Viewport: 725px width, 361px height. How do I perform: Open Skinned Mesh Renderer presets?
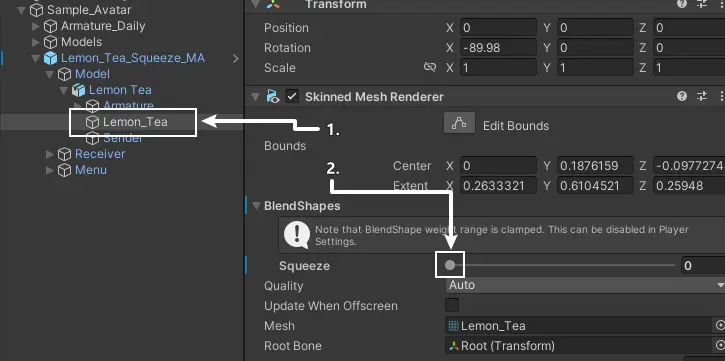(702, 96)
